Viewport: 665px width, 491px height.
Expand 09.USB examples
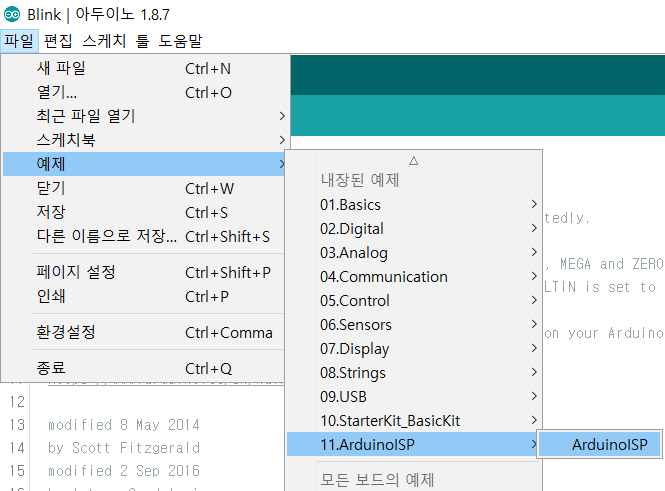414,396
